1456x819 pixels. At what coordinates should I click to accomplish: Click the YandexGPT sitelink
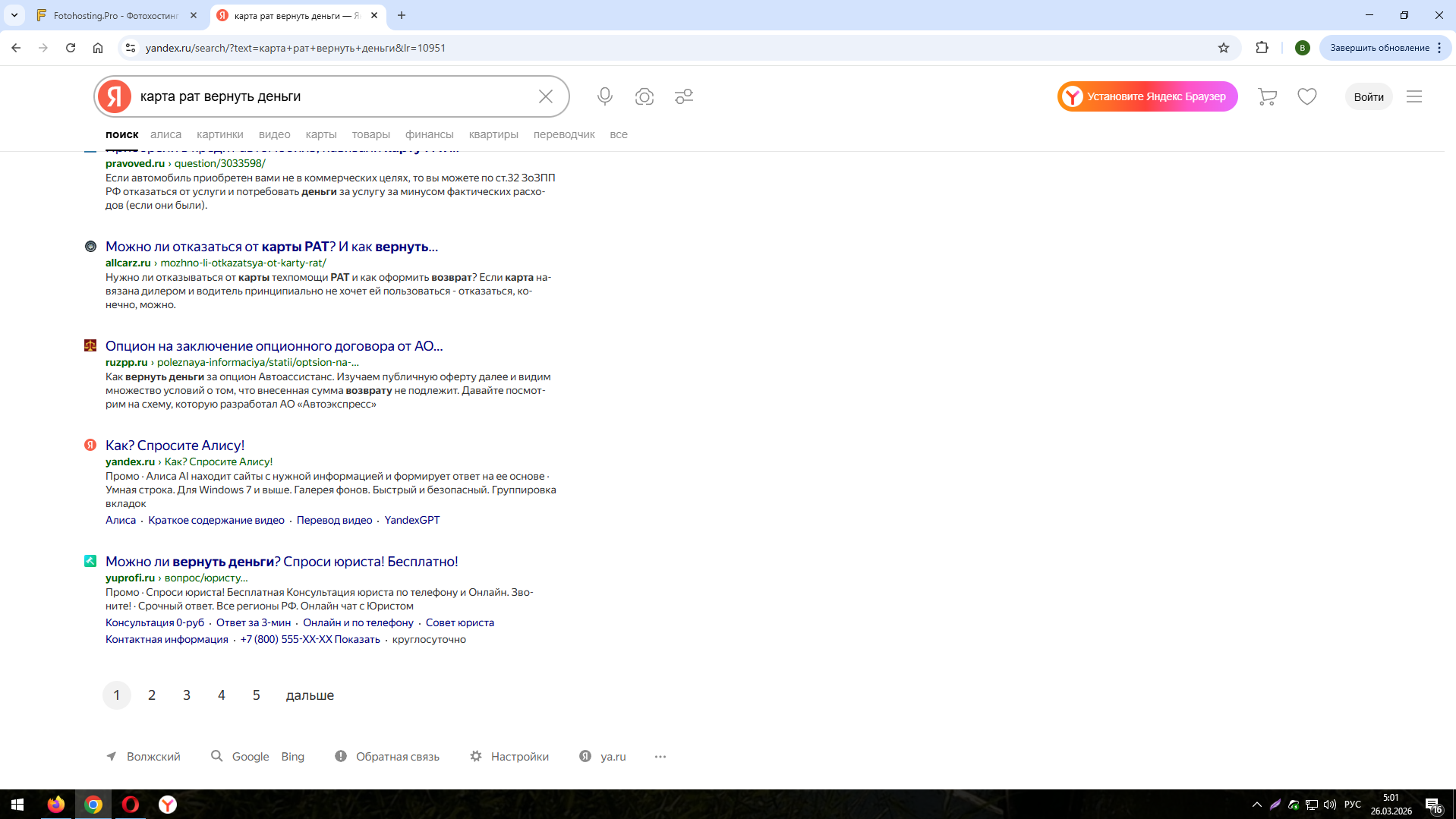tap(412, 520)
